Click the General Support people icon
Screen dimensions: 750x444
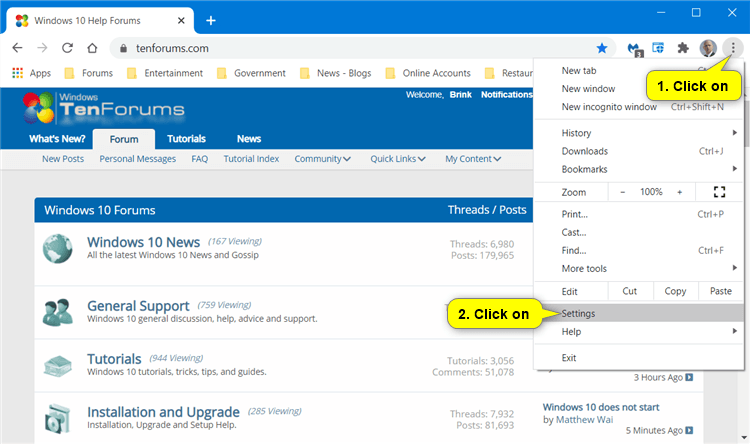pyautogui.click(x=57, y=312)
